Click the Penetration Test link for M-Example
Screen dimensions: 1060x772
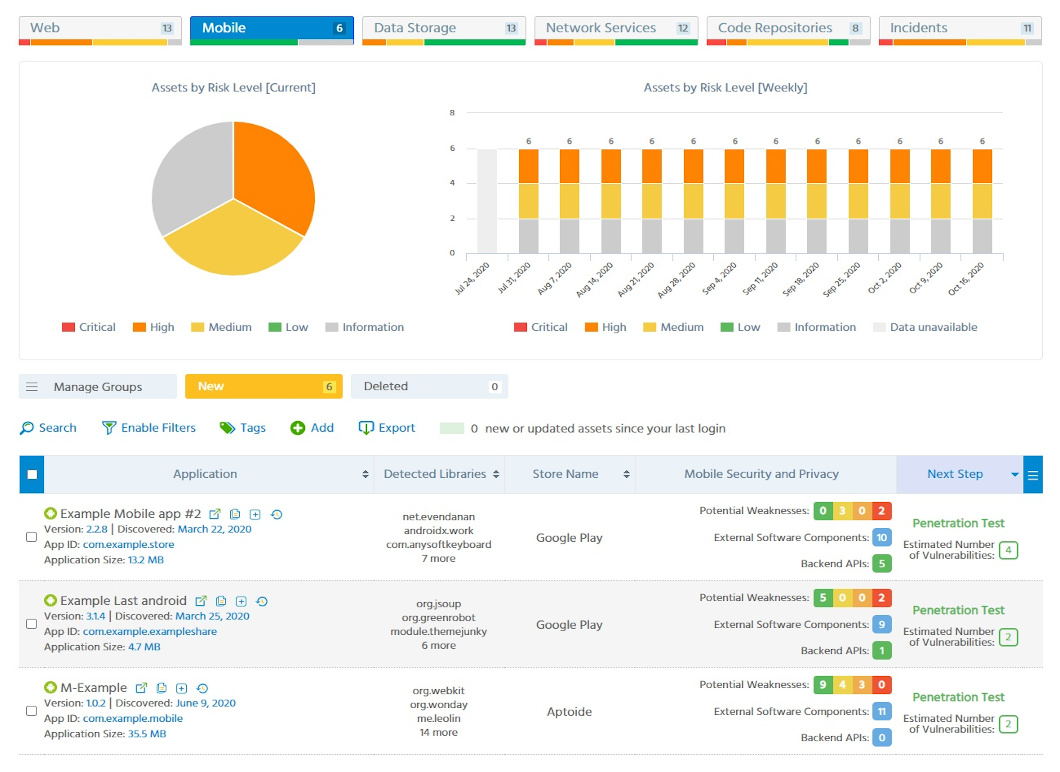tap(959, 697)
